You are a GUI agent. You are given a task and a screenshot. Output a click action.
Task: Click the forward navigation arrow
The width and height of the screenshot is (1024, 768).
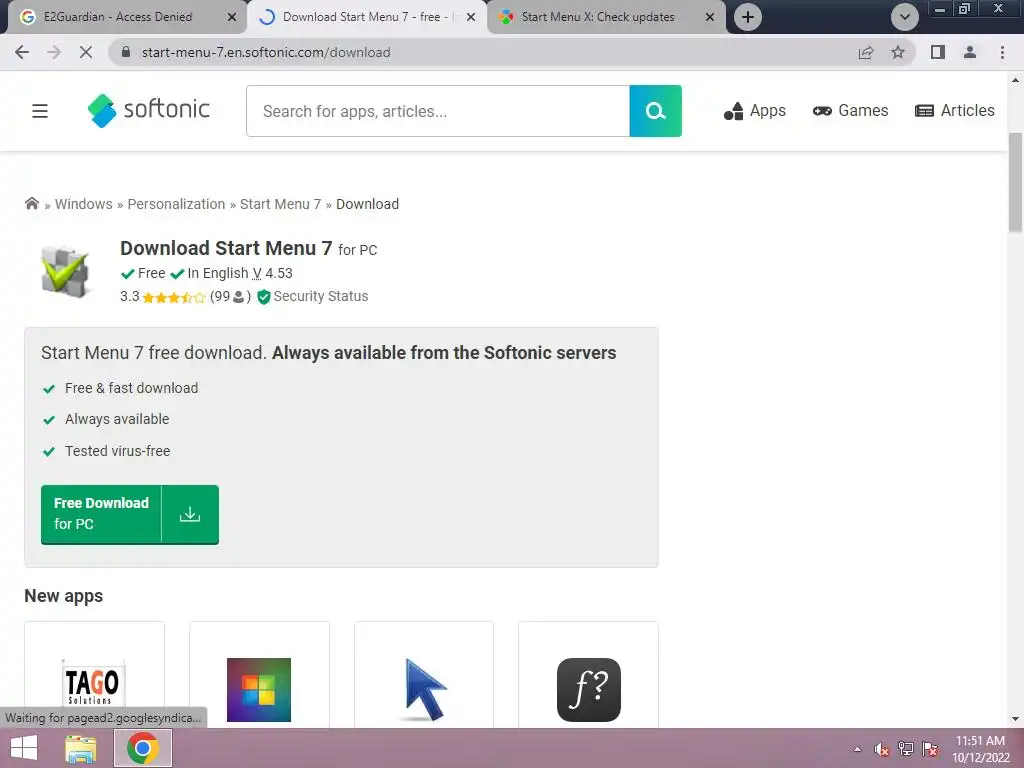54,52
